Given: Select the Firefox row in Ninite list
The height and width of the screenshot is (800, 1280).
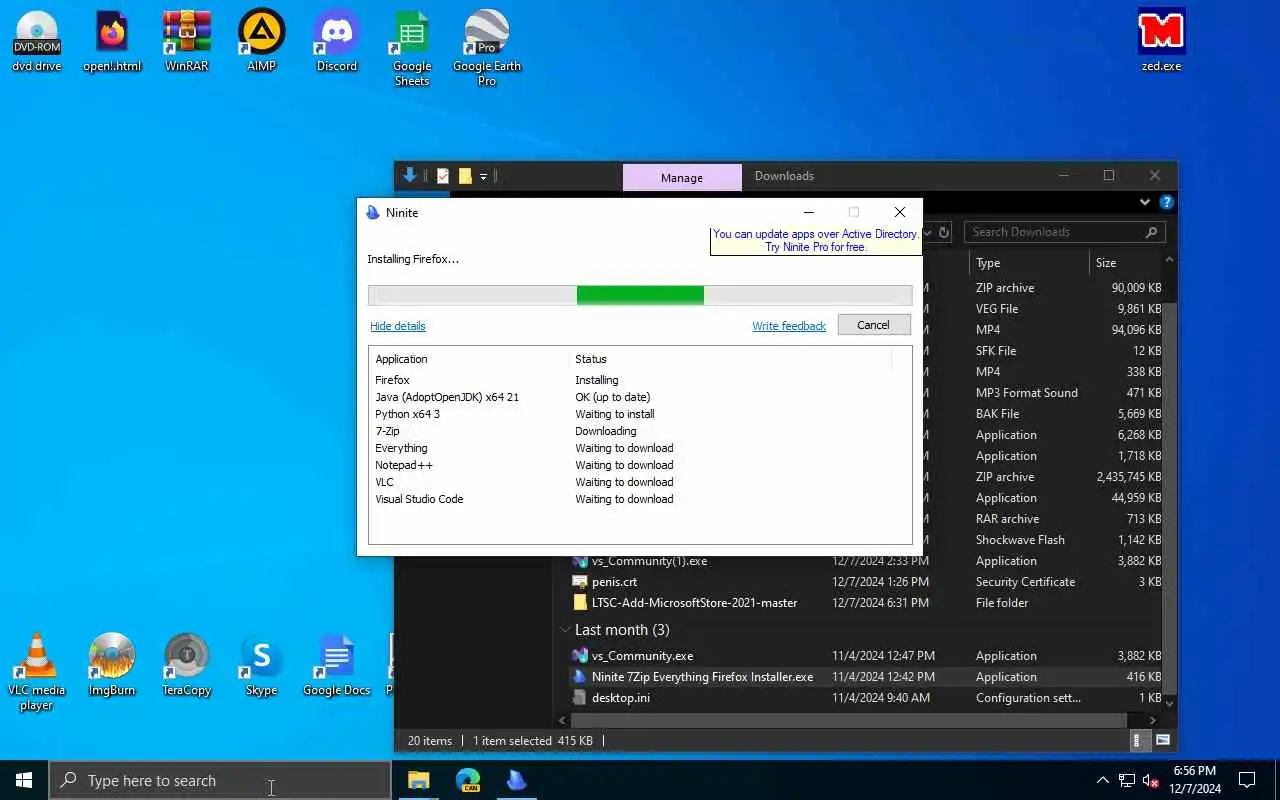Looking at the screenshot, I should 640,380.
